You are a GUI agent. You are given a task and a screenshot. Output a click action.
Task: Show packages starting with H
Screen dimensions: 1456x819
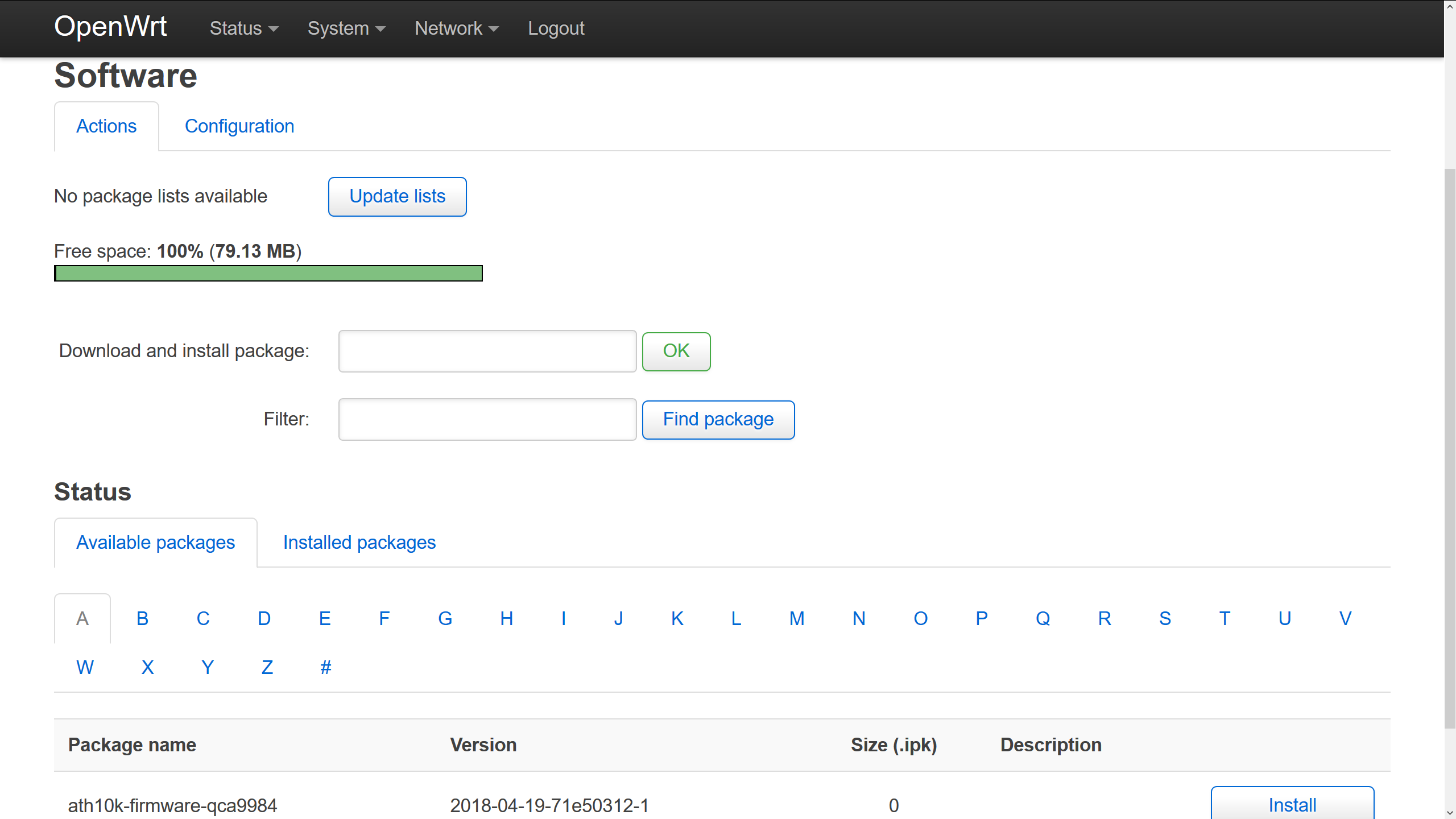(x=507, y=619)
